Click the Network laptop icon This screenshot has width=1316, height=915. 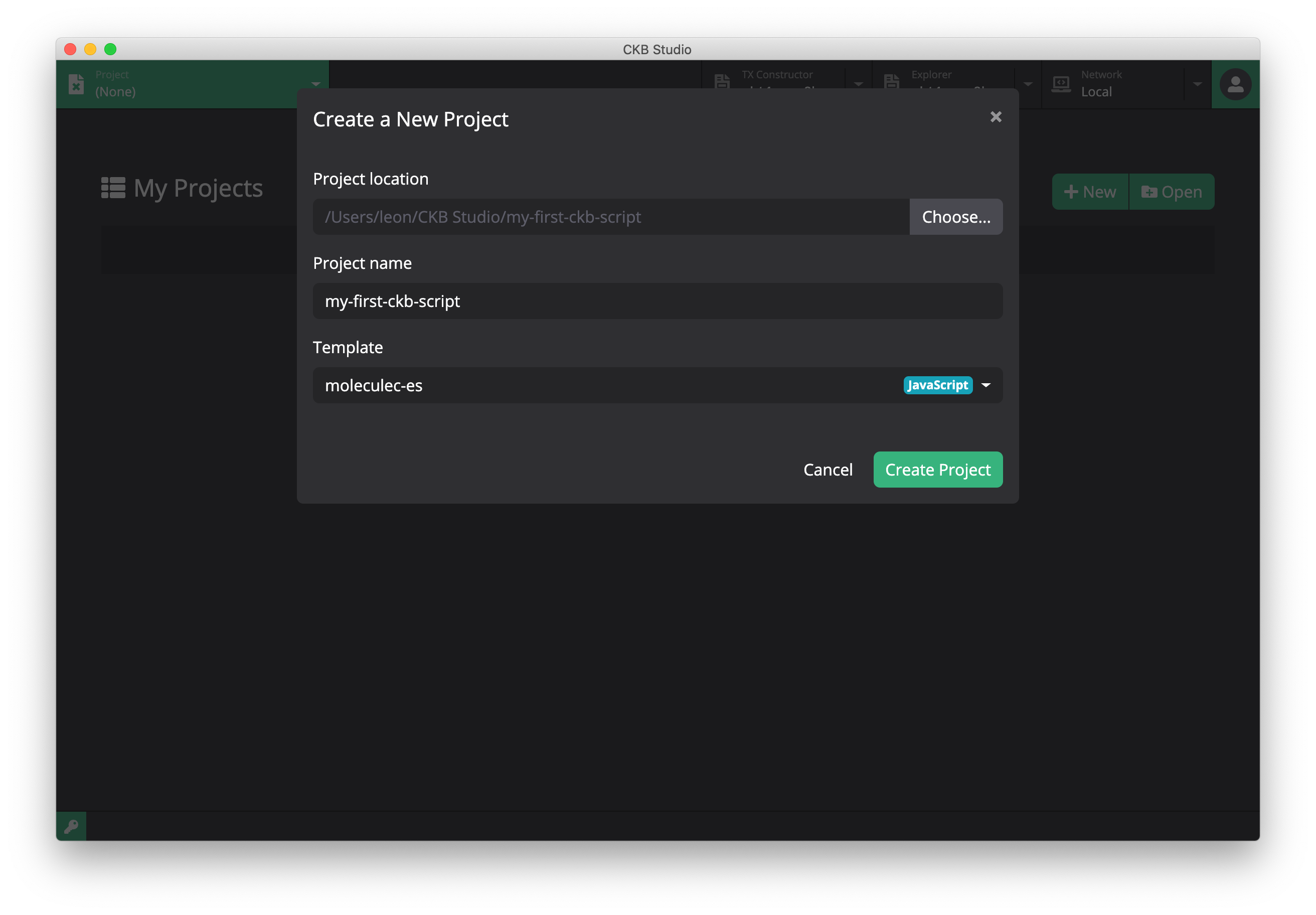(1061, 84)
